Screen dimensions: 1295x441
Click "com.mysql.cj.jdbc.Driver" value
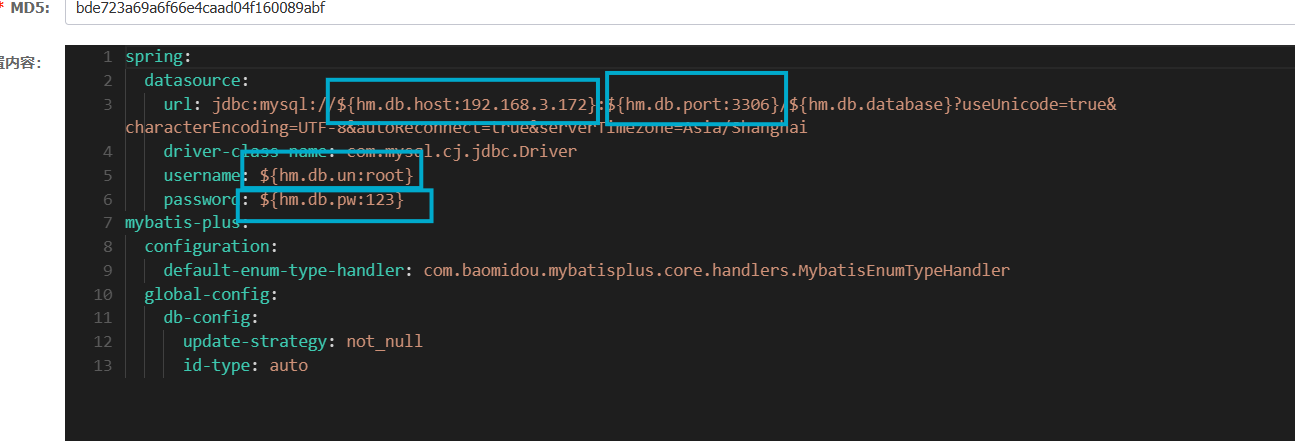[462, 152]
